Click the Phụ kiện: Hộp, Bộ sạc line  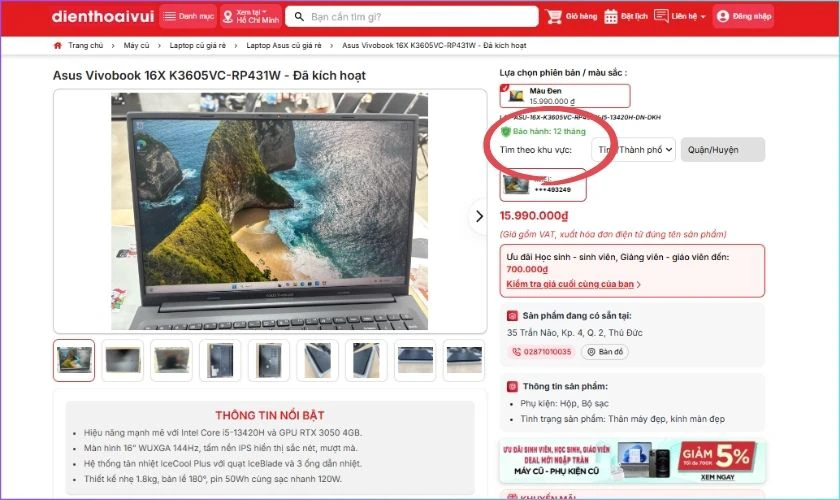click(564, 404)
